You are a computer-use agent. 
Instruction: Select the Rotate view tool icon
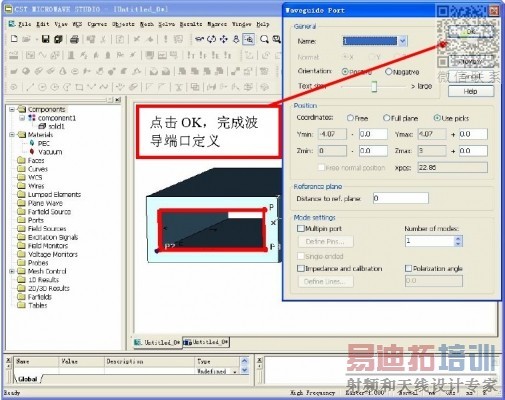point(211,39)
